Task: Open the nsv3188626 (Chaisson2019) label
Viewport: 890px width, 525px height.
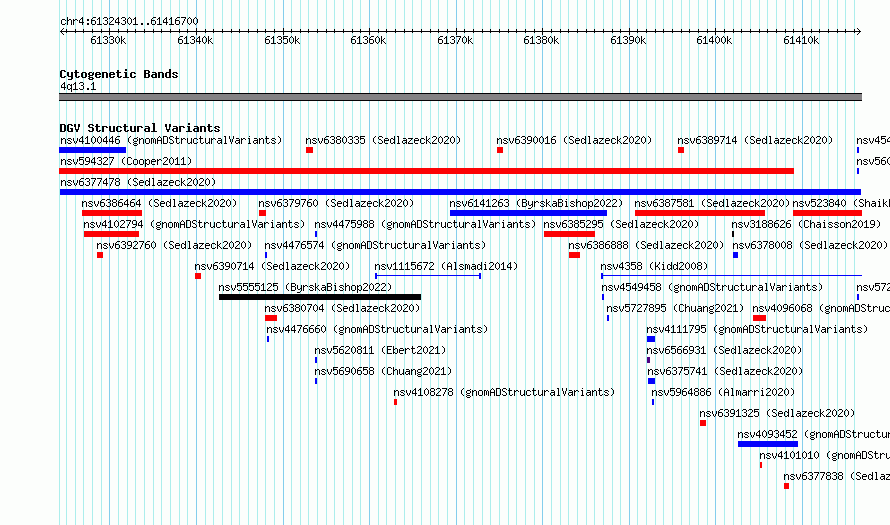Action: tap(806, 224)
